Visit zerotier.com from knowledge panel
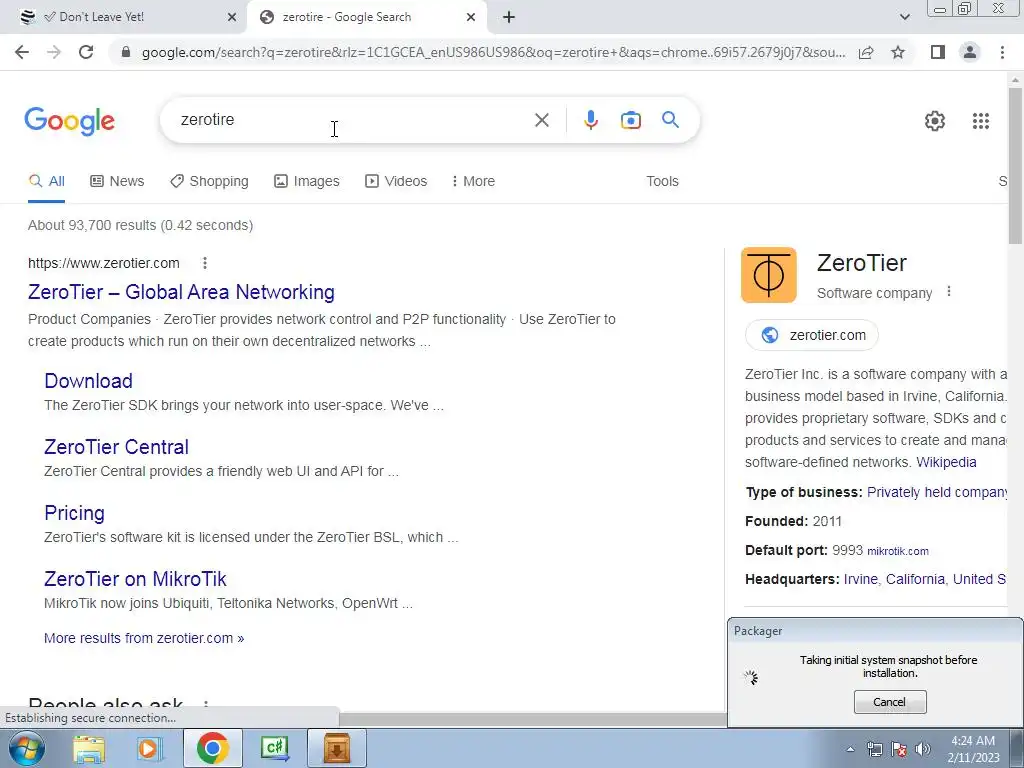Image resolution: width=1024 pixels, height=768 pixels. click(812, 335)
